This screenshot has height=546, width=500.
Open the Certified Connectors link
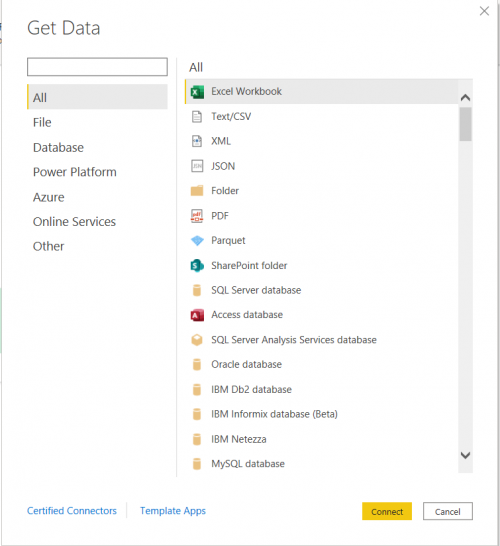pos(72,511)
